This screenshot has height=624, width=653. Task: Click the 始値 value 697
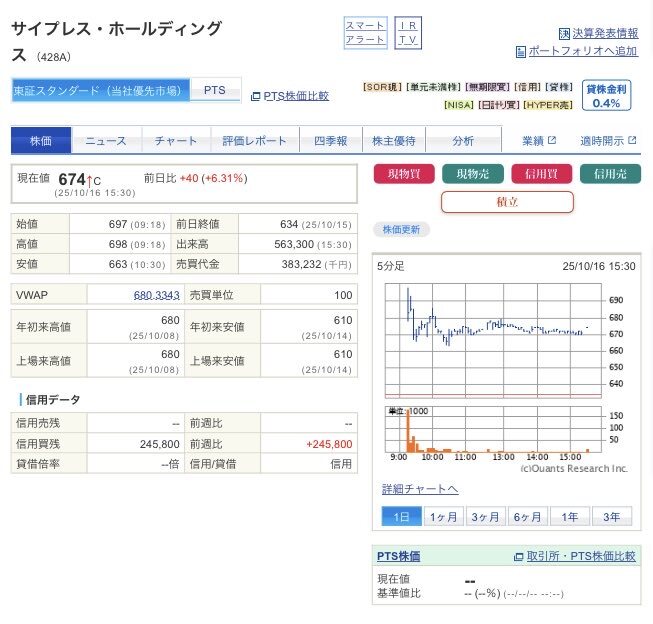pyautogui.click(x=118, y=224)
